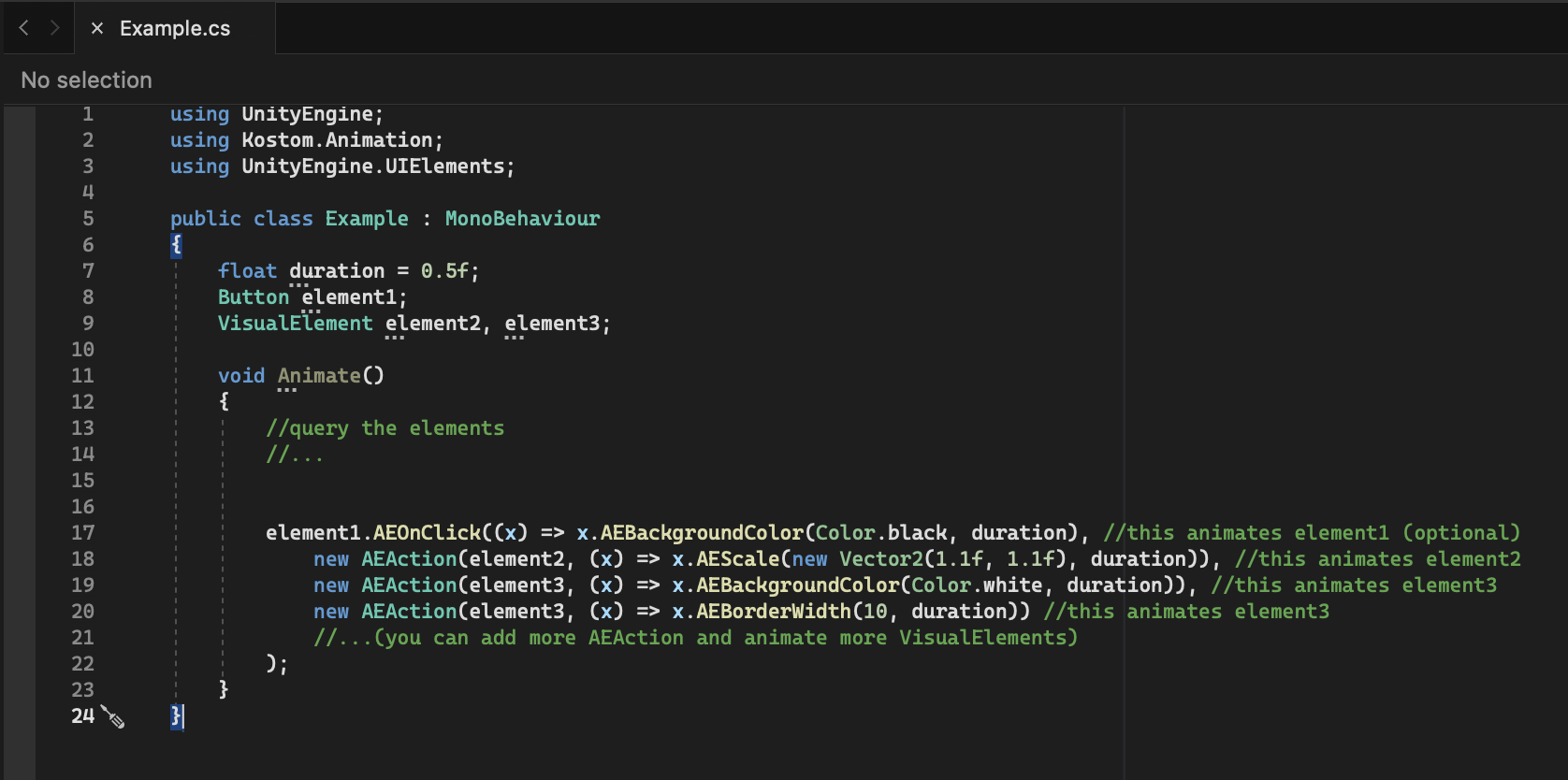This screenshot has width=1568, height=780.
Task: Place cursor on the Animate method name
Action: (319, 375)
